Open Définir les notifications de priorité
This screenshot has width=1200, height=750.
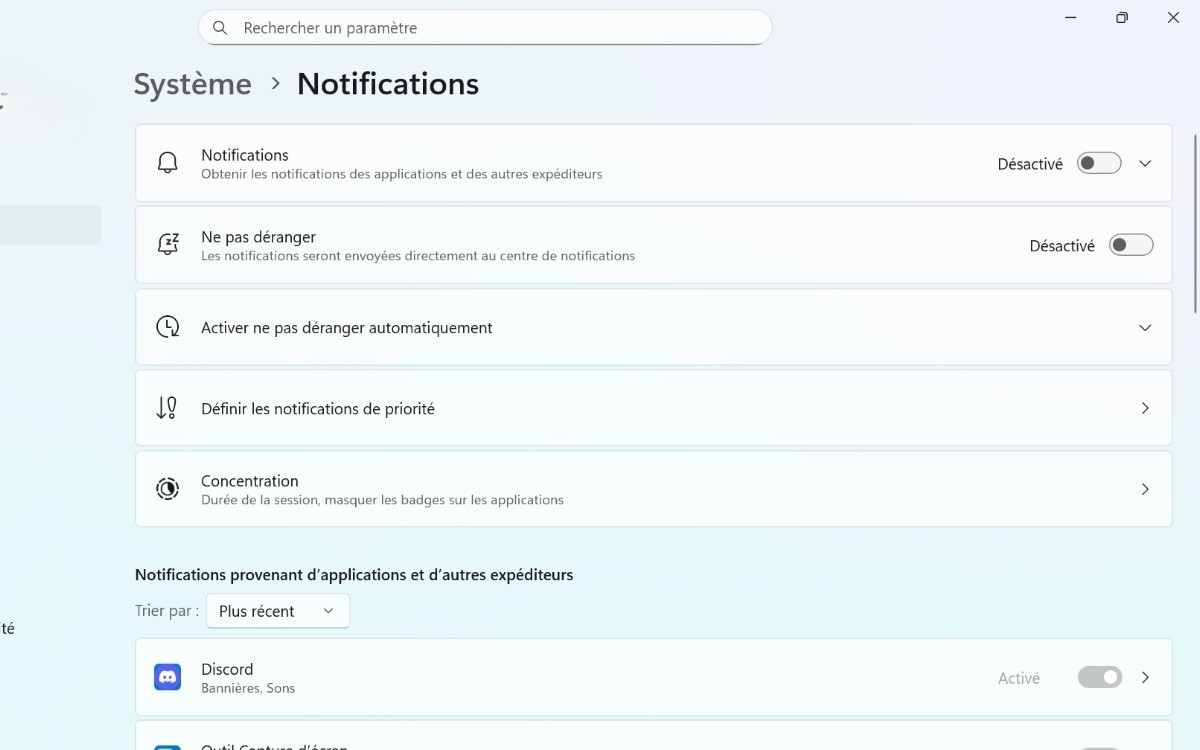coord(1145,408)
